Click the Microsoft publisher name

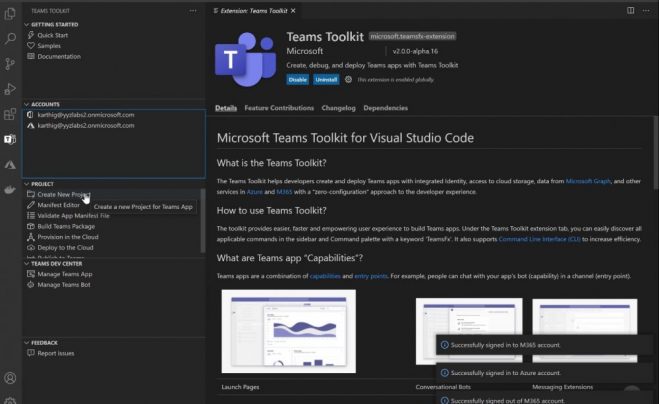tap(305, 51)
